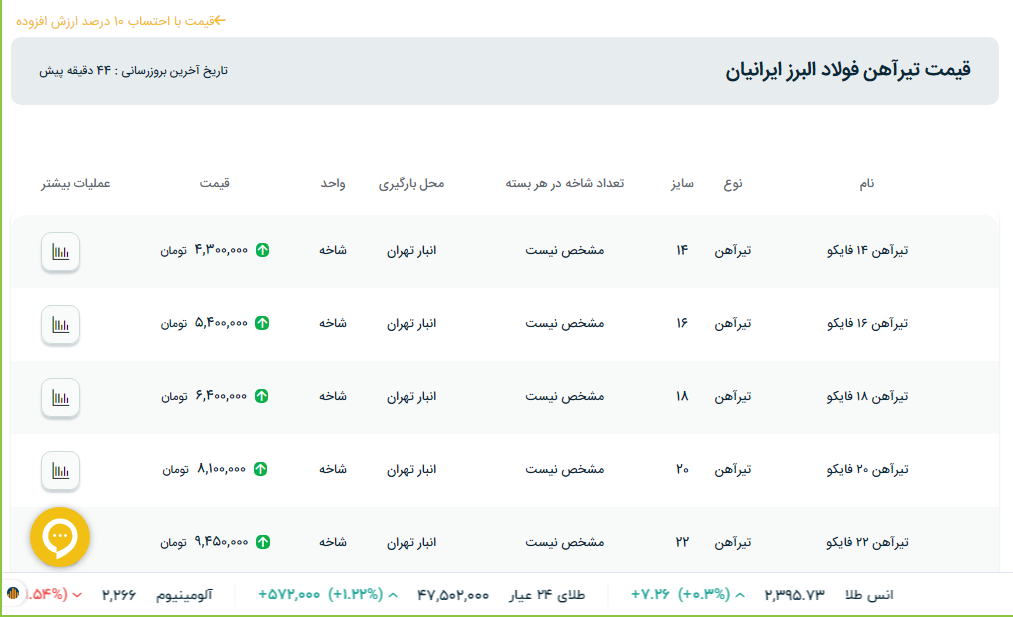Open chart for تیرآهن ۱۴ فایکو row
The image size is (1013, 617).
pos(60,251)
